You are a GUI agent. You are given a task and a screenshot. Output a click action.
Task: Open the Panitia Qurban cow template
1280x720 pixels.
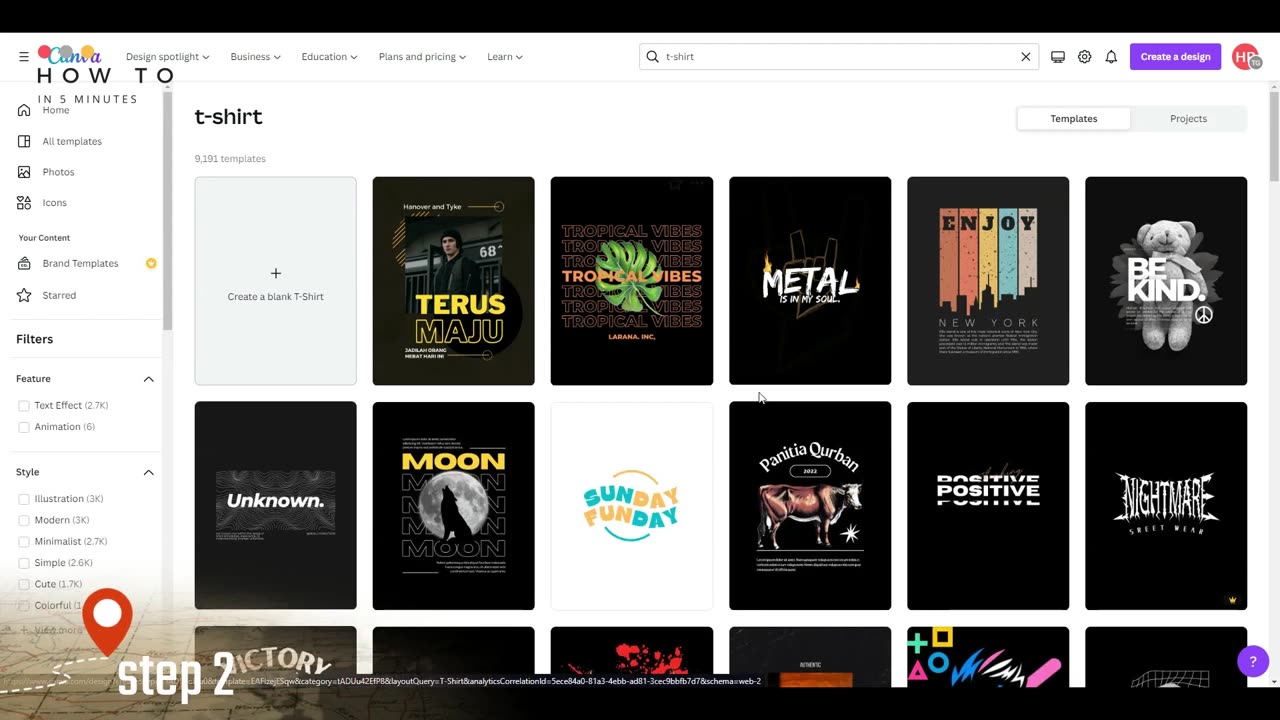tap(810, 506)
